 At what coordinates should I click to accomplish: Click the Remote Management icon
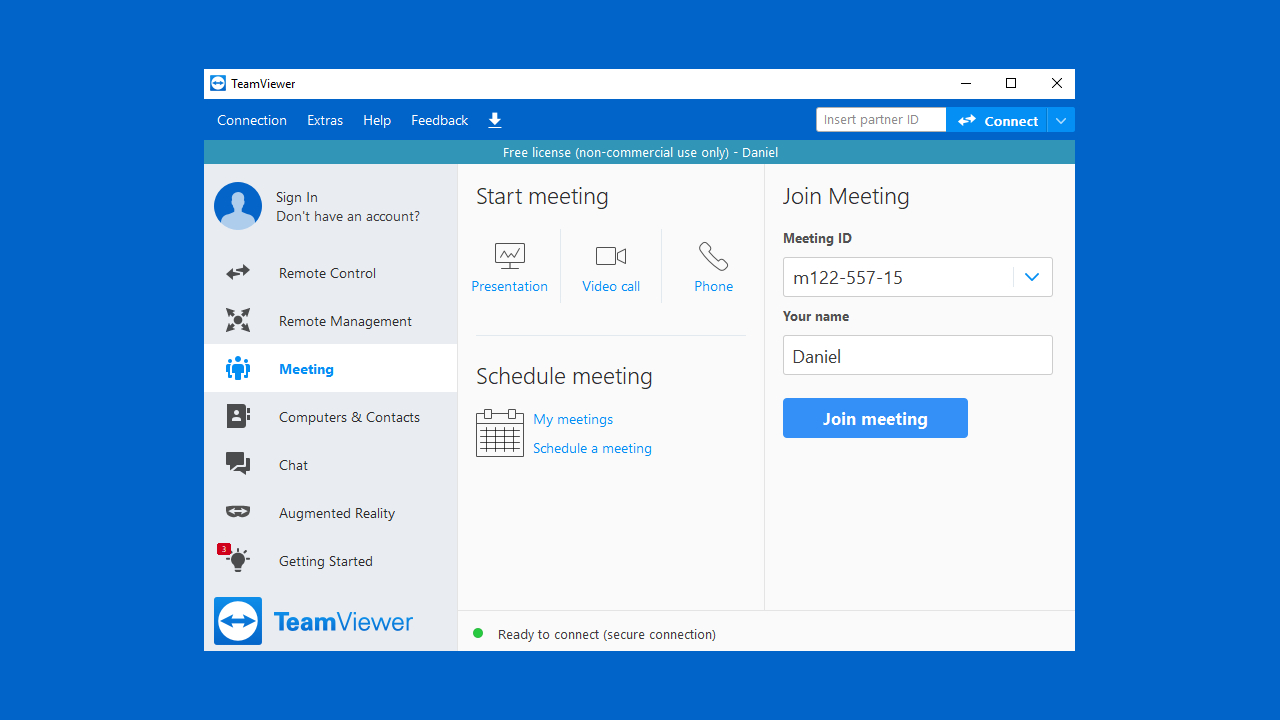(x=238, y=321)
